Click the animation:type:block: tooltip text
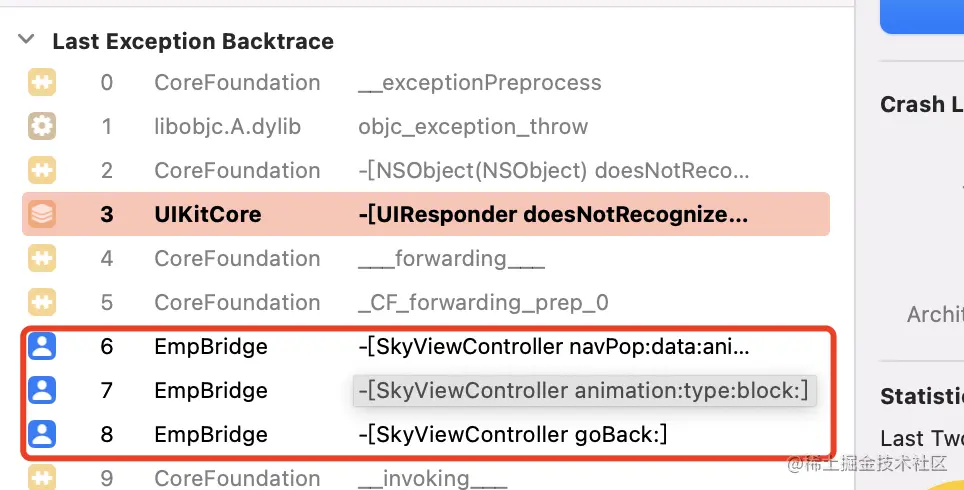 [x=584, y=390]
